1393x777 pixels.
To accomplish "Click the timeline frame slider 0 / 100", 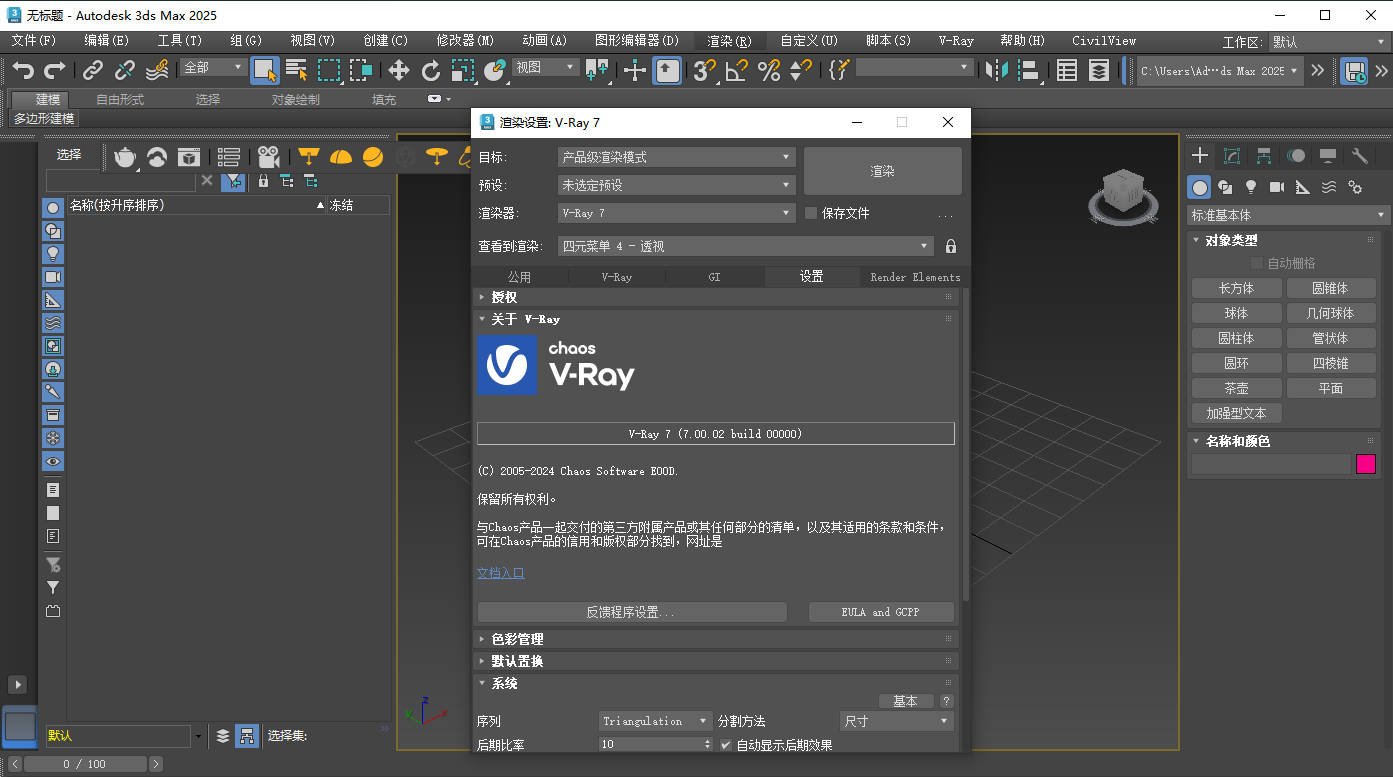I will point(85,764).
